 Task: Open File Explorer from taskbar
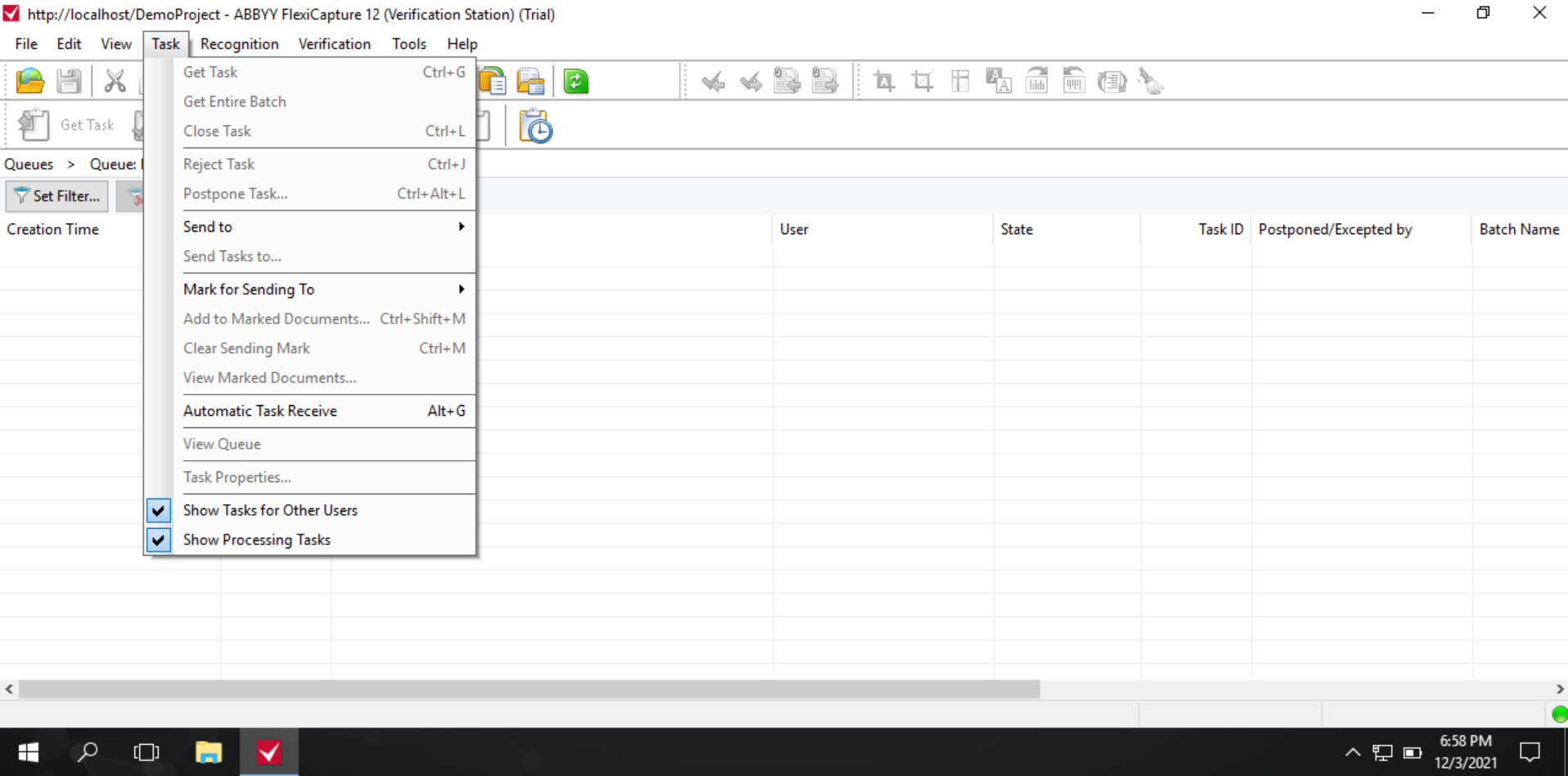(209, 752)
